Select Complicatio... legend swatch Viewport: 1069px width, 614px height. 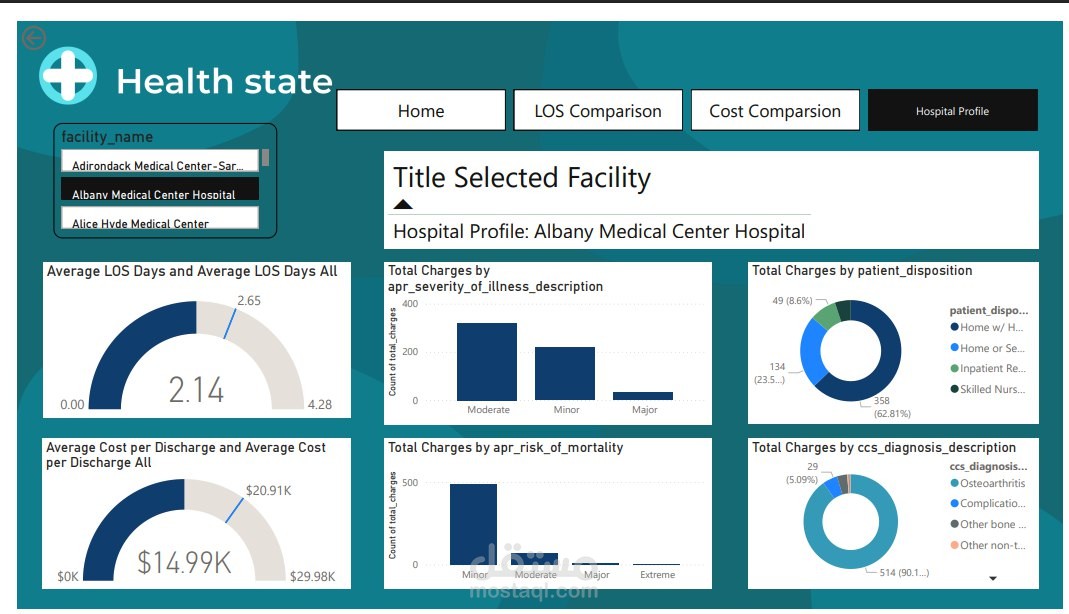tap(954, 504)
